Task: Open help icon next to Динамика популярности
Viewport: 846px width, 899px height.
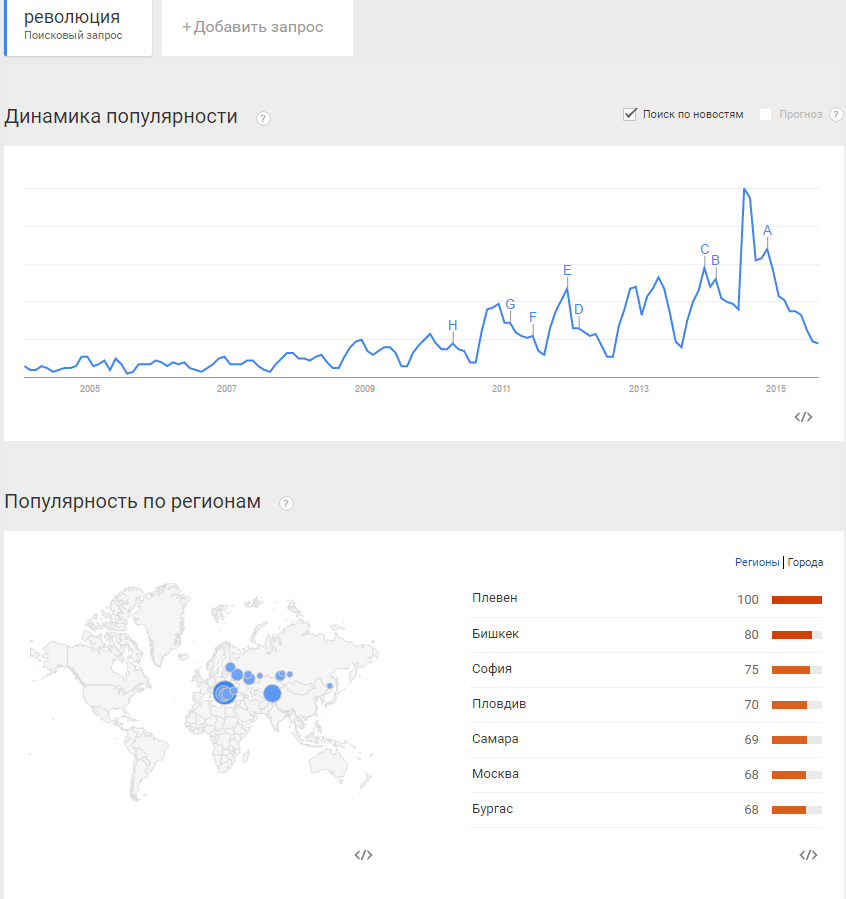Action: pos(263,118)
